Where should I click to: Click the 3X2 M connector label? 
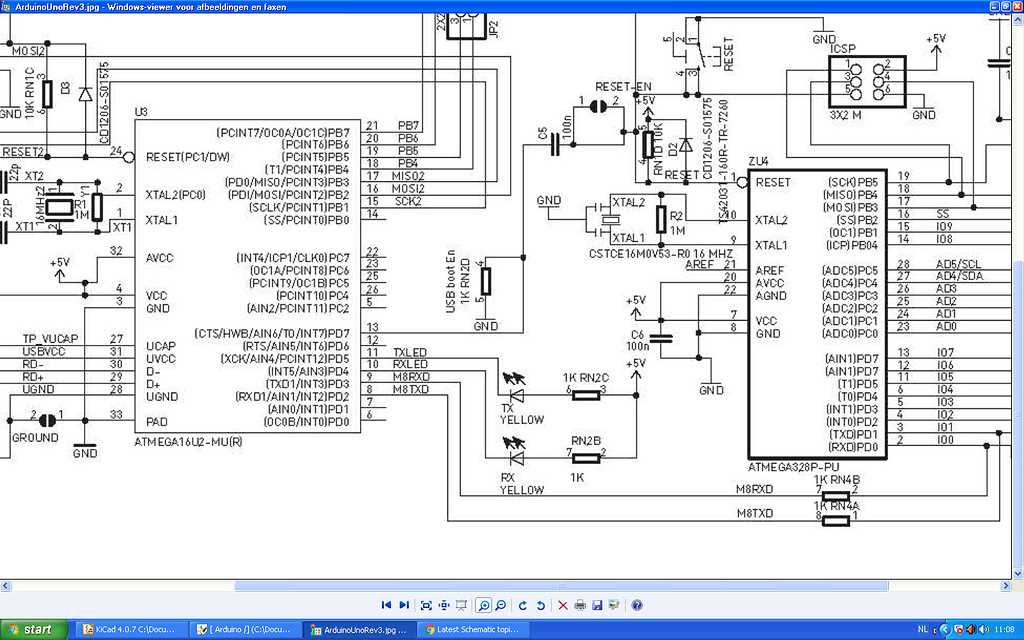(845, 114)
